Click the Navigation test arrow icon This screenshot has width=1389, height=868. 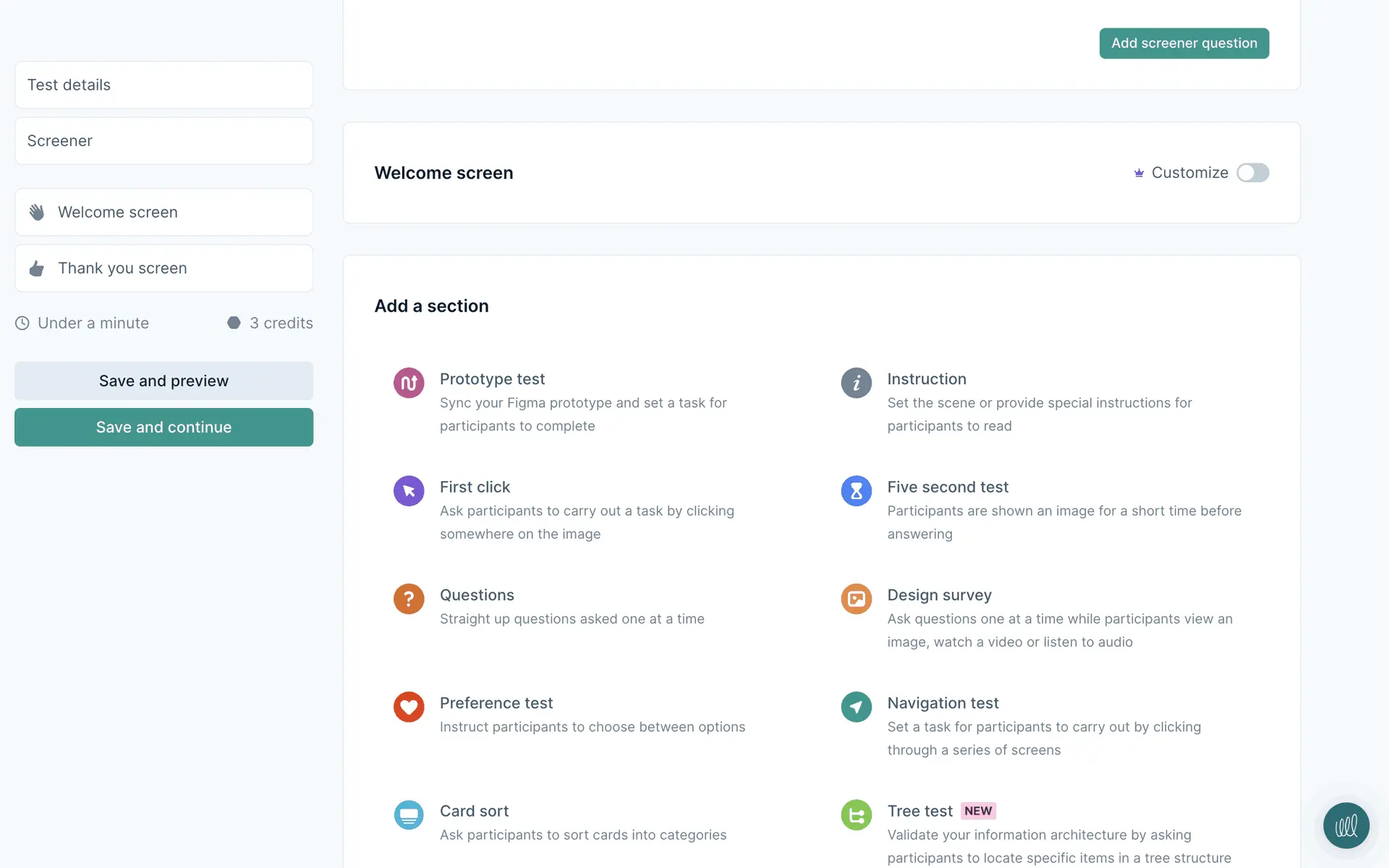[x=856, y=707]
